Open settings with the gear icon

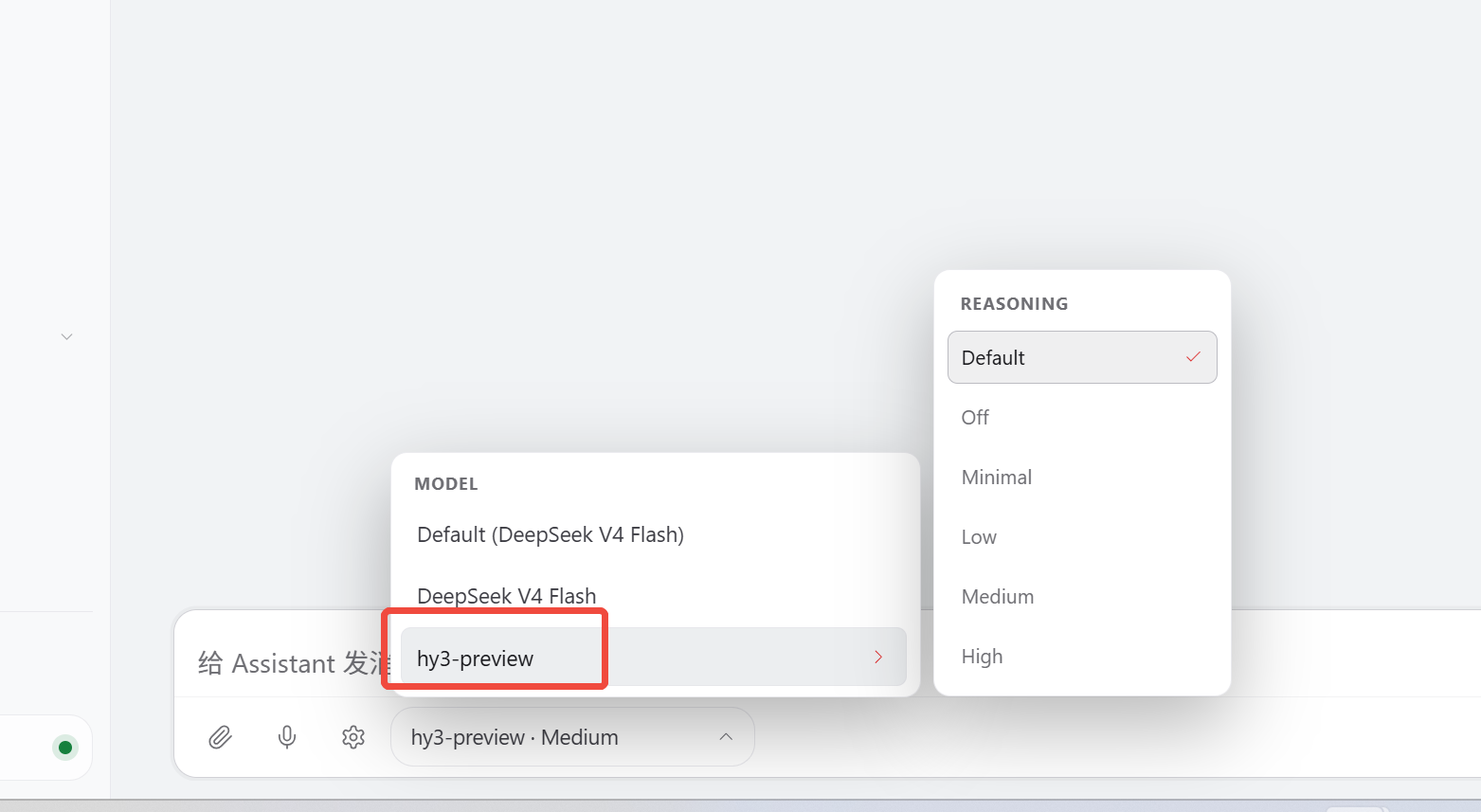[x=353, y=736]
